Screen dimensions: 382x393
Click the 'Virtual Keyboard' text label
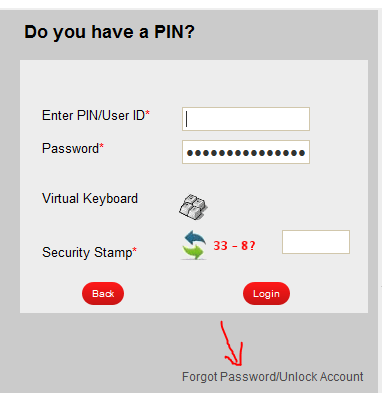coord(90,199)
